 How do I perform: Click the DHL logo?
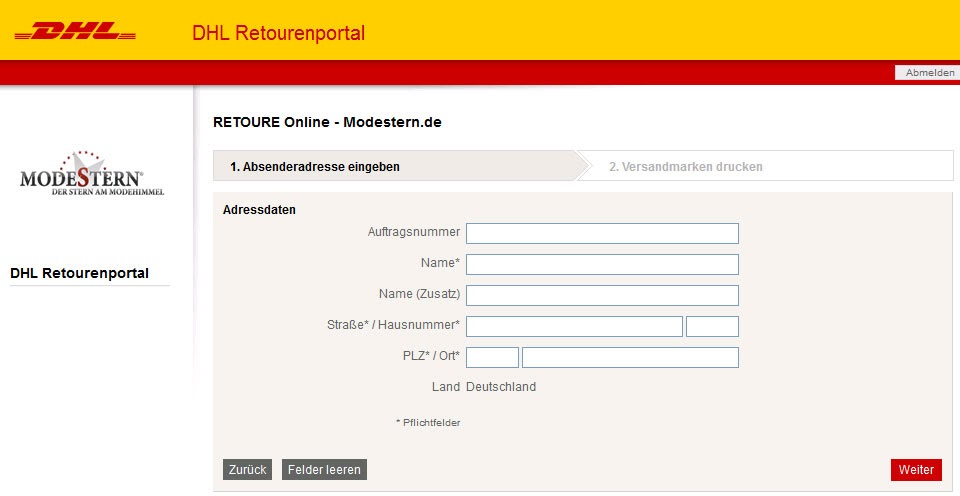click(x=75, y=31)
